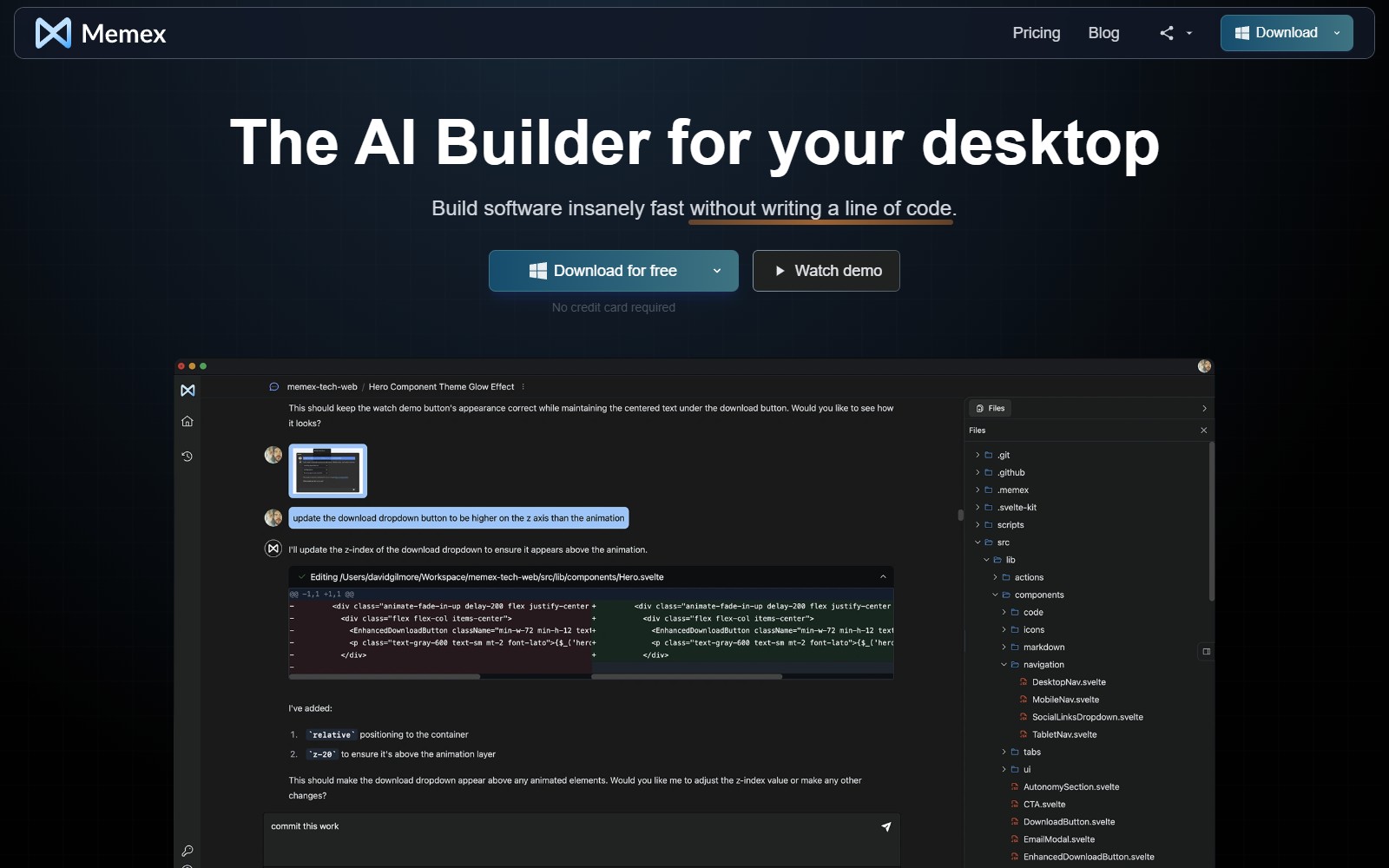The height and width of the screenshot is (868, 1389).
Task: Open EmailModal.svelte file
Action: pos(1058,839)
